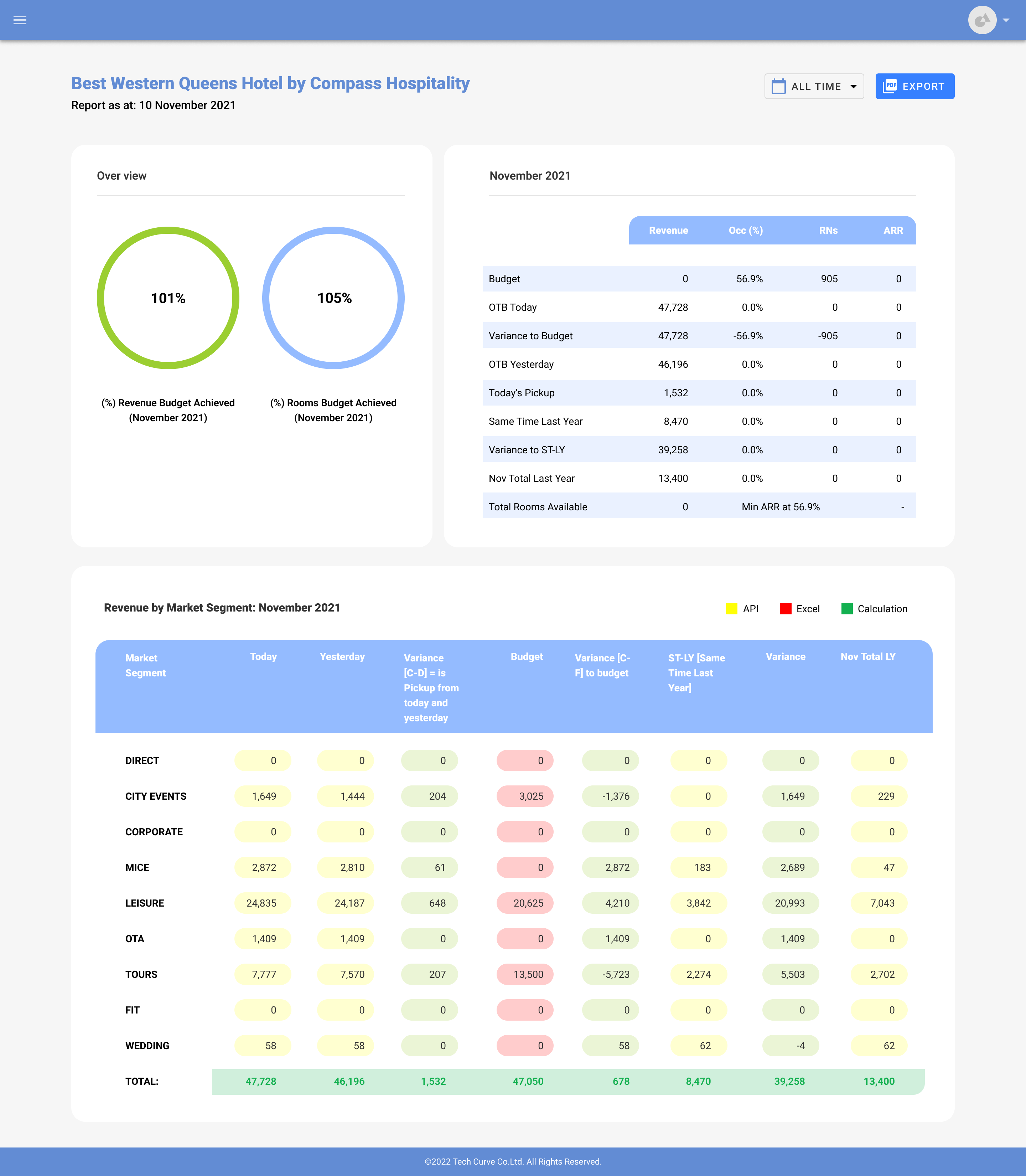Screen dimensions: 1026x1176
Task: Click the user avatar icon
Action: 982,20
